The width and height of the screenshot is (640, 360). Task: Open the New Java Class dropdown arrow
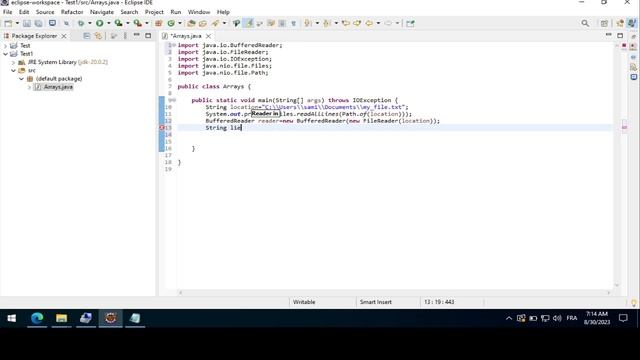click(180, 23)
